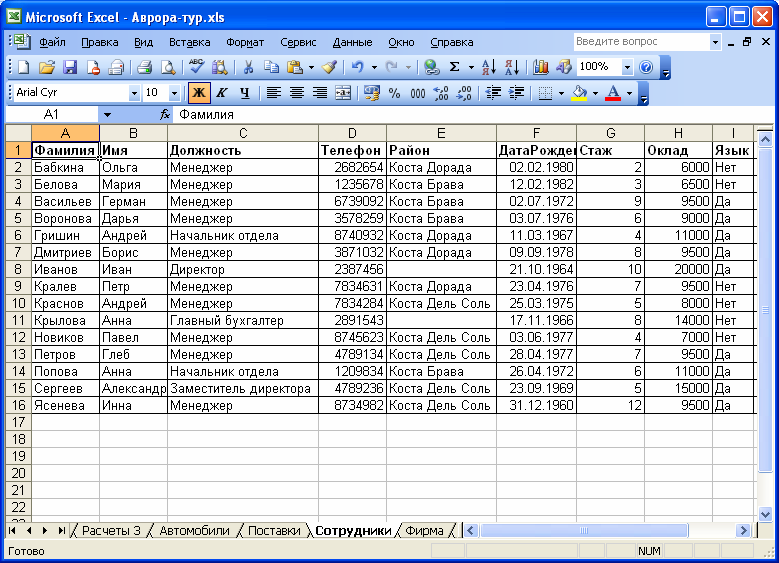
Task: Toggle bold Ж formatting button
Action: coord(199,93)
